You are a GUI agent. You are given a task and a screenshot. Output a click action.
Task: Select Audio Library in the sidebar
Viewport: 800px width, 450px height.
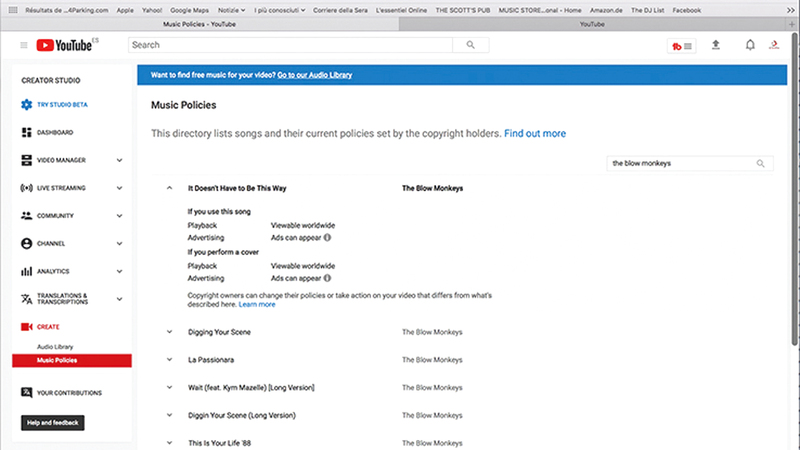click(55, 346)
